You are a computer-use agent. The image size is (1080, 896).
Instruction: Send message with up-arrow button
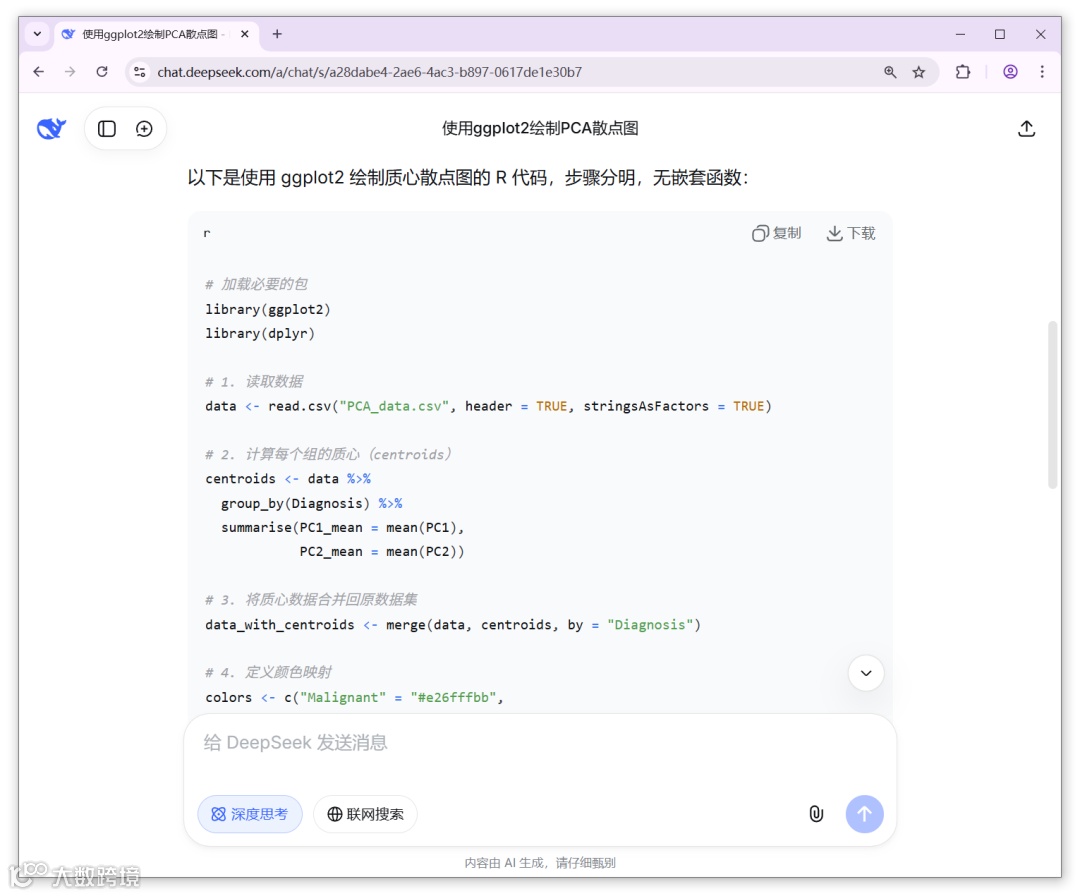point(864,814)
